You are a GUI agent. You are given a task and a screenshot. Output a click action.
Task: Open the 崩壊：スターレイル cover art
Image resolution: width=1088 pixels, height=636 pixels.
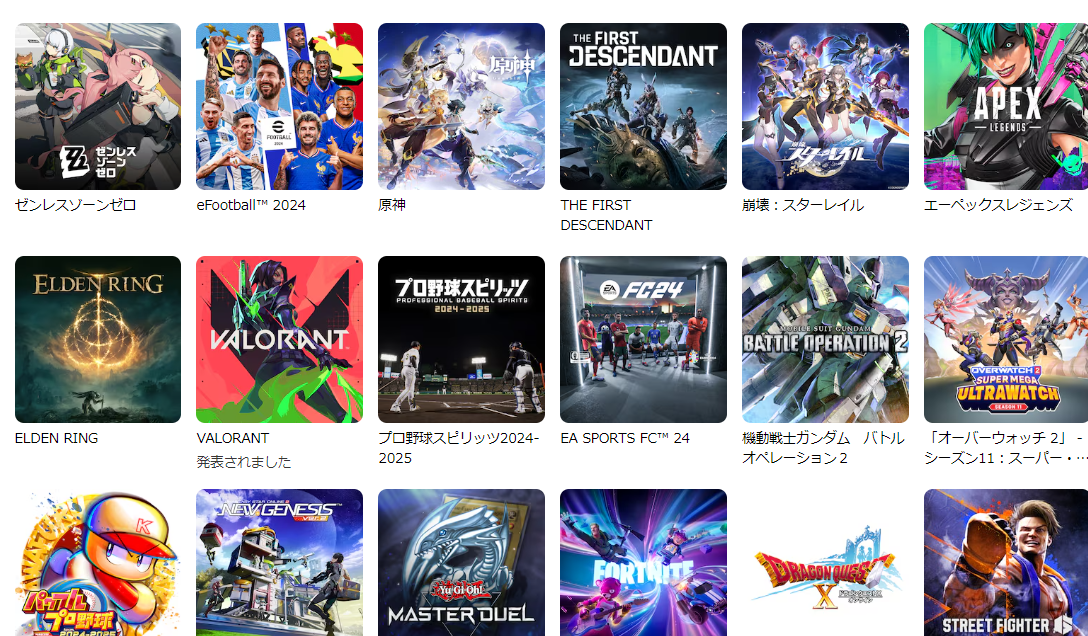825,106
